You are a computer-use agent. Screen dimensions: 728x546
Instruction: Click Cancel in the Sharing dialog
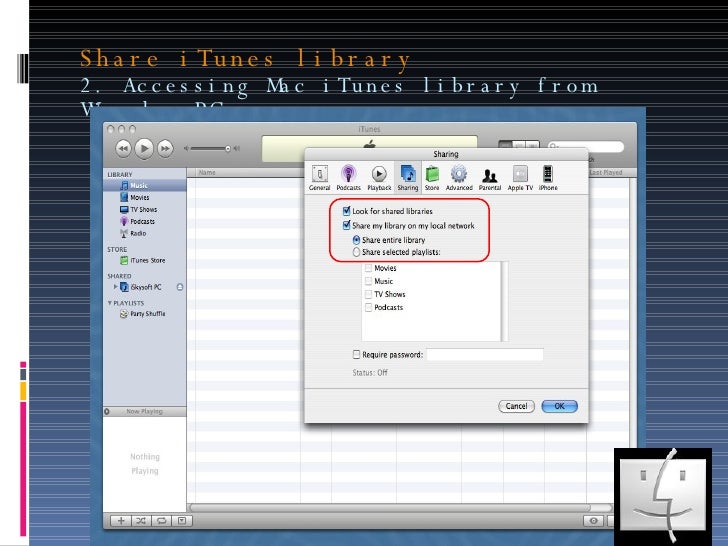click(x=516, y=406)
